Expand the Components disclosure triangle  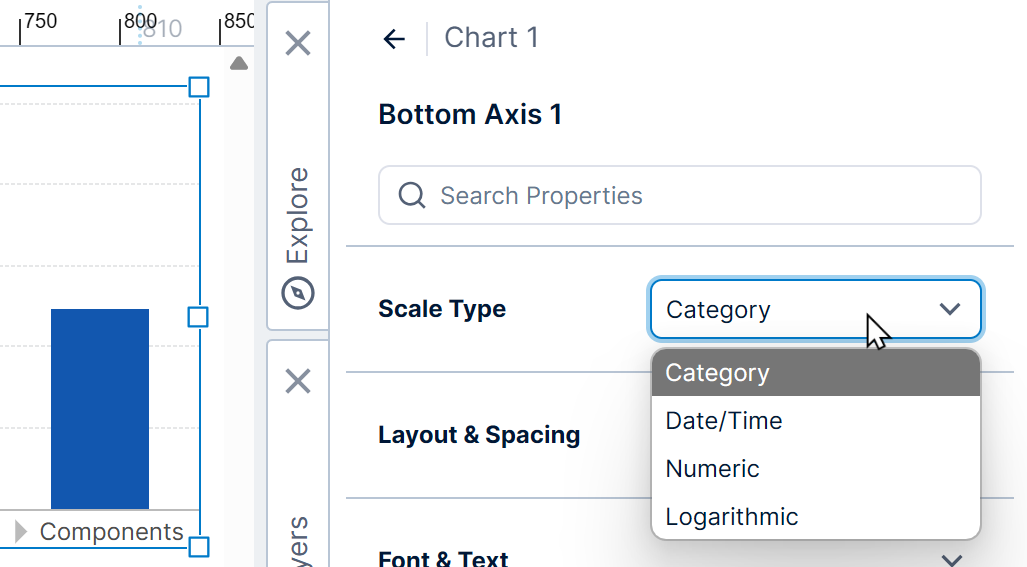[x=21, y=531]
